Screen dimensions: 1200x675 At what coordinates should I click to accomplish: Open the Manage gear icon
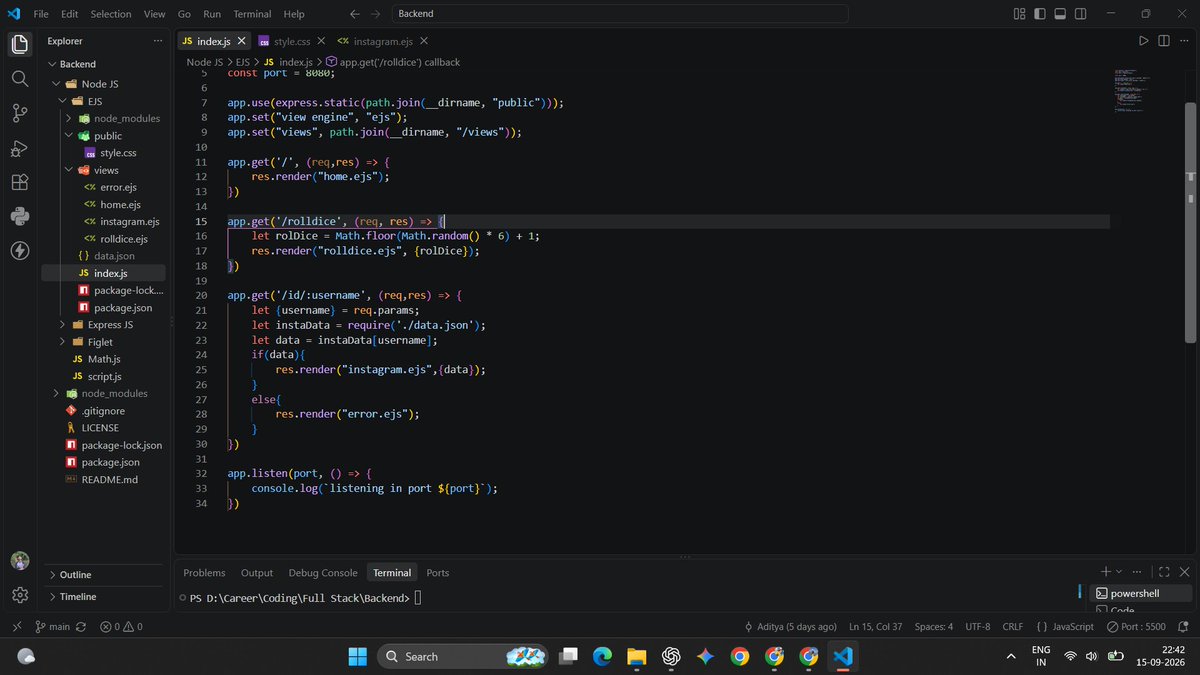pos(19,595)
